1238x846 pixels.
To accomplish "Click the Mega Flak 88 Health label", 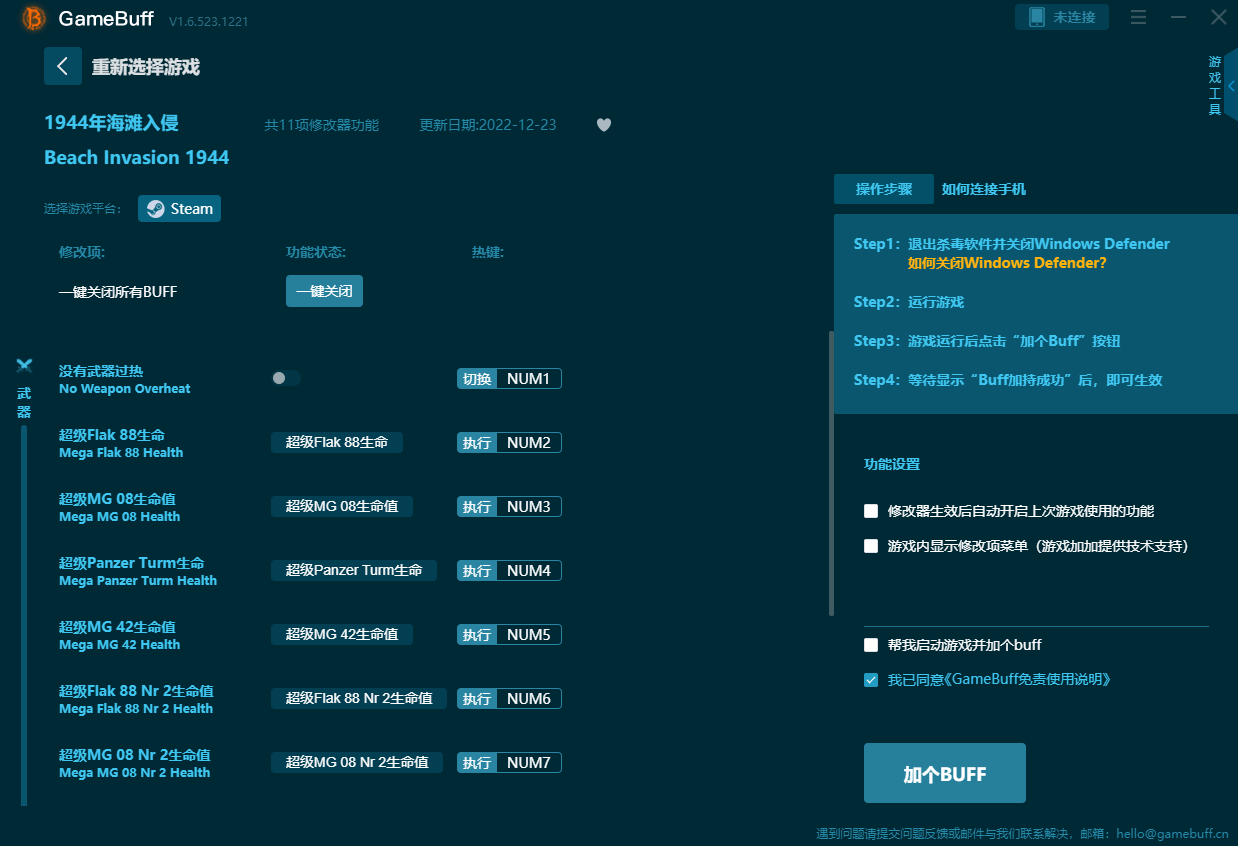I will (x=121, y=453).
